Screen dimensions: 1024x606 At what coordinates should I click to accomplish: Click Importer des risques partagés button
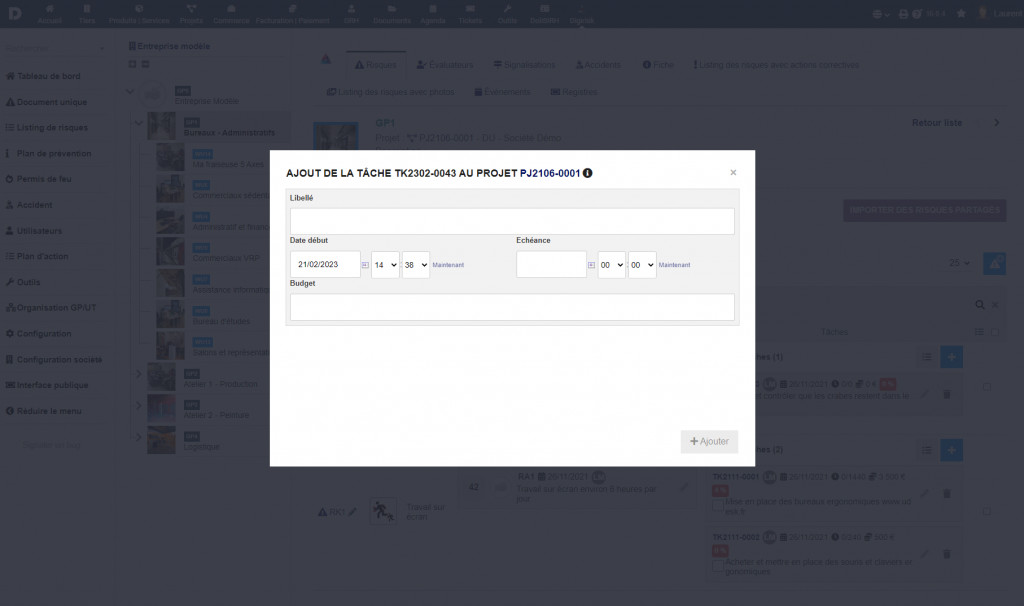[x=925, y=210]
